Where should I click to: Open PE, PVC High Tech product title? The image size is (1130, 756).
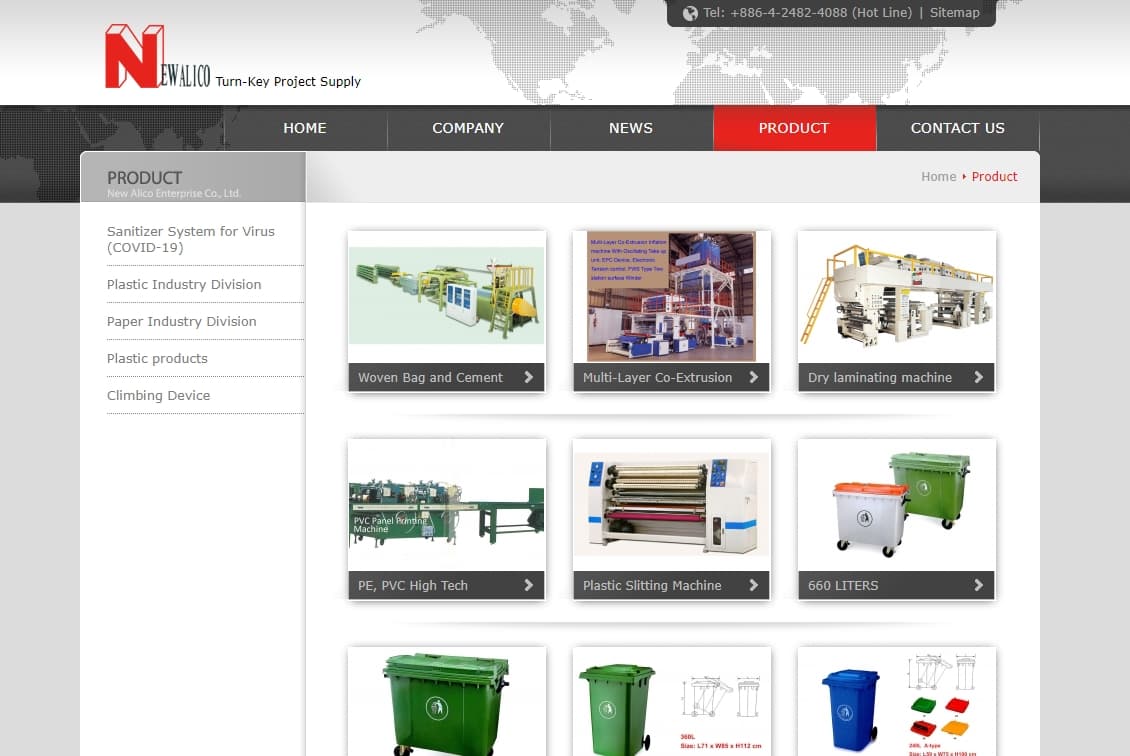point(413,585)
